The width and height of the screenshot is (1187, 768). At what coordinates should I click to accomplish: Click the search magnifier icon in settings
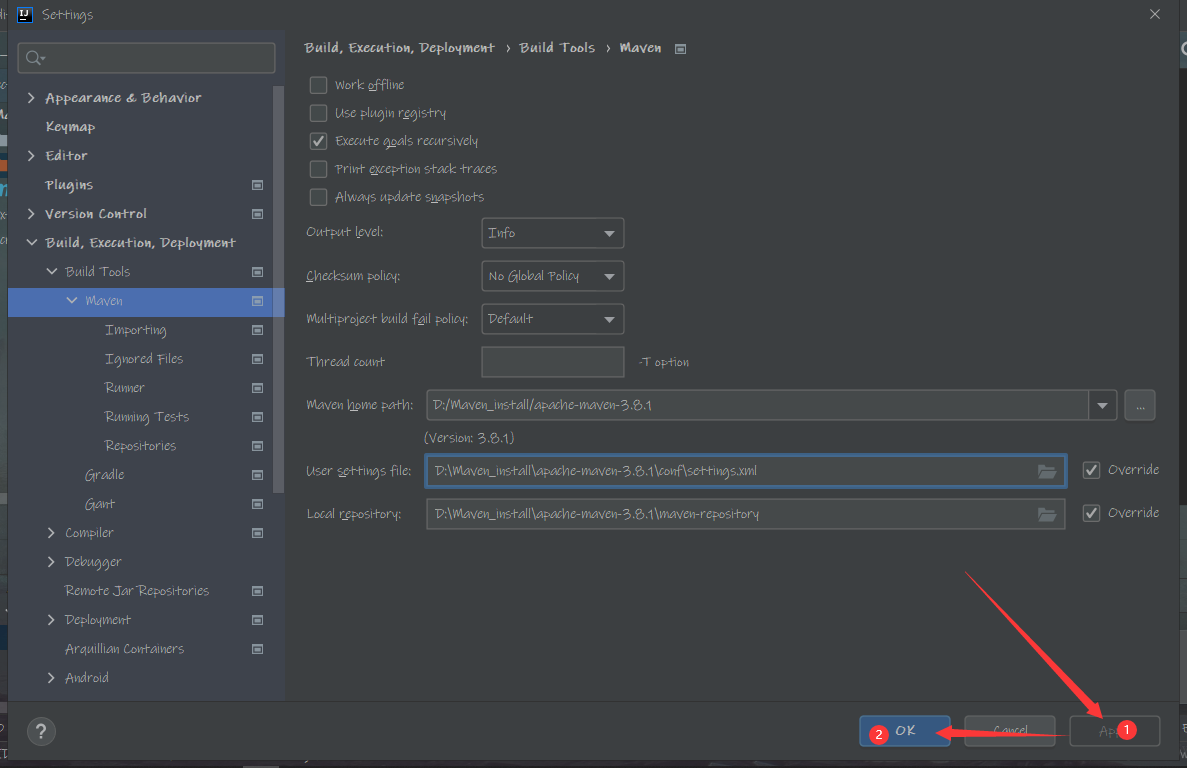click(35, 58)
